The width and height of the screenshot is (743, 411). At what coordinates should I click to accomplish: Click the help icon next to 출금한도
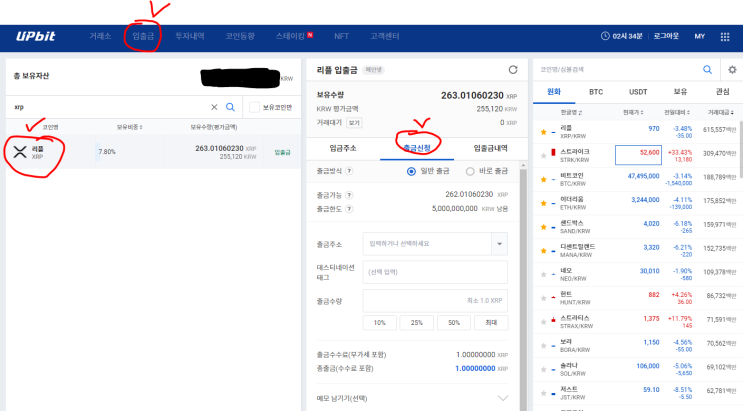tap(349, 209)
